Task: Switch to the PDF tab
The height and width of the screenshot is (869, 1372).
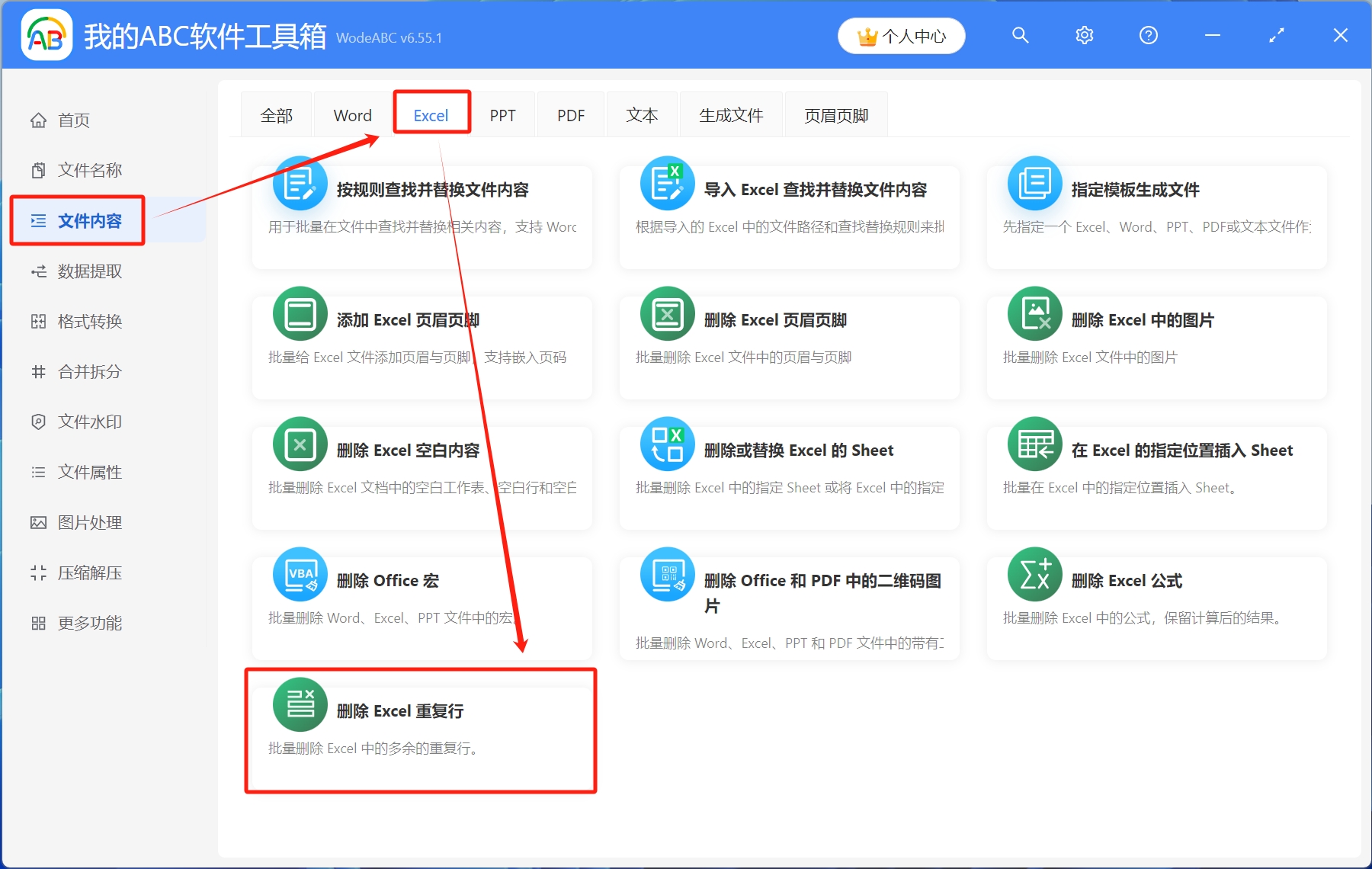Action: click(x=570, y=114)
